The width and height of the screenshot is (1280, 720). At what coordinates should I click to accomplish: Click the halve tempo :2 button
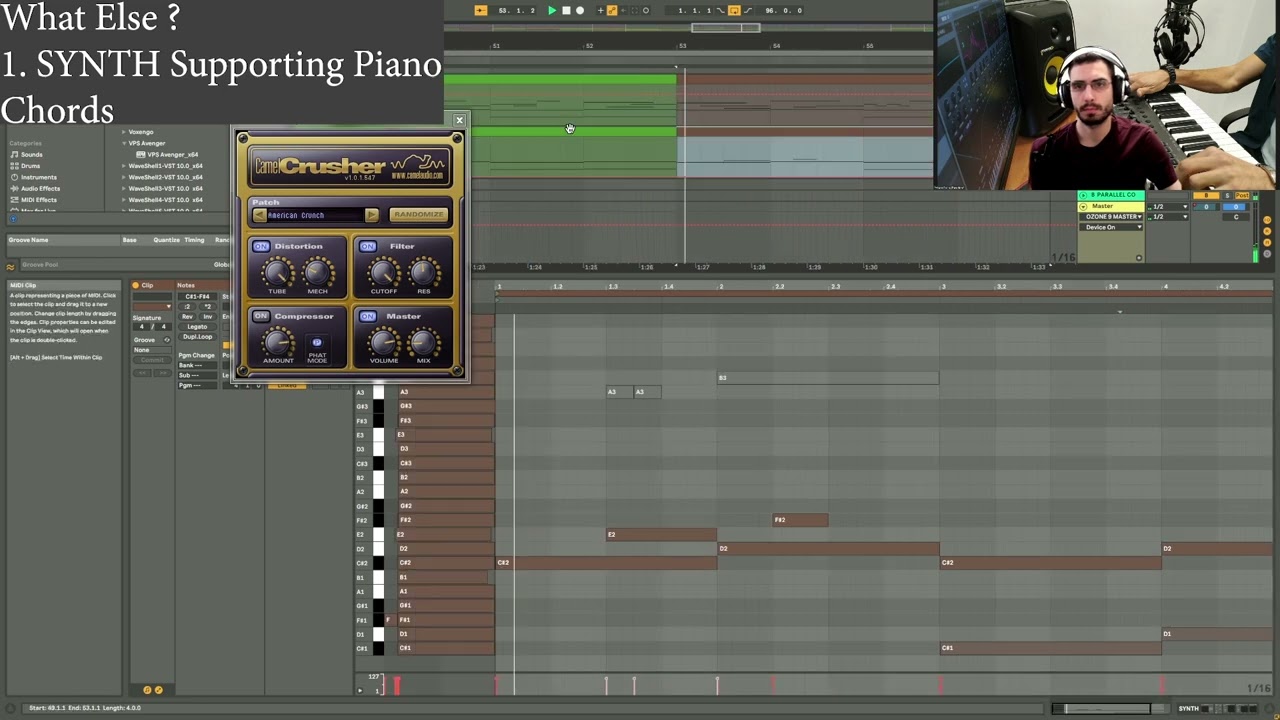(x=186, y=306)
